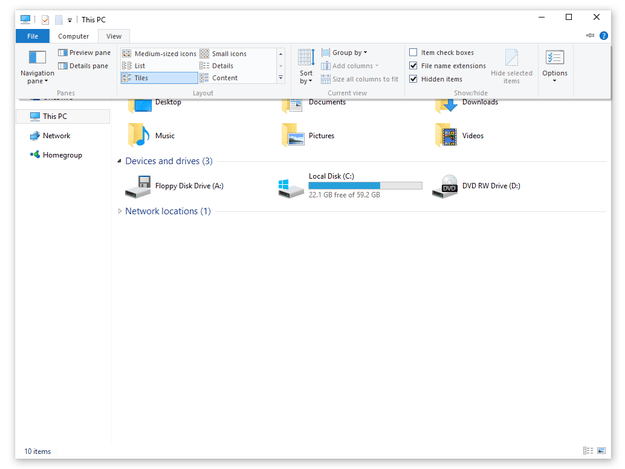Open the Local Disk (C:) drive
Viewport: 625px width, 469px height.
tap(291, 186)
